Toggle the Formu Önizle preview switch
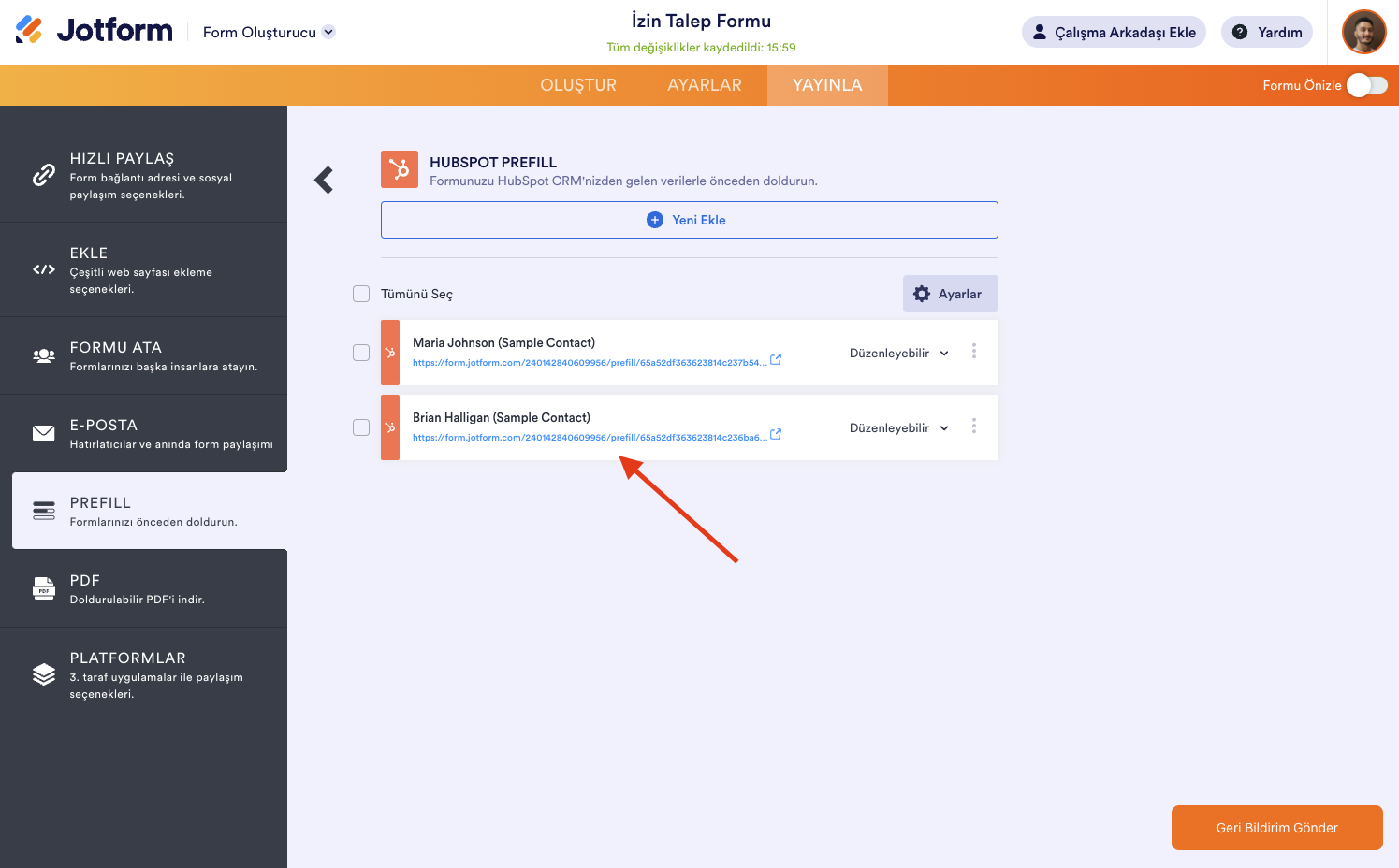Screen dimensions: 1399x868 [1367, 85]
